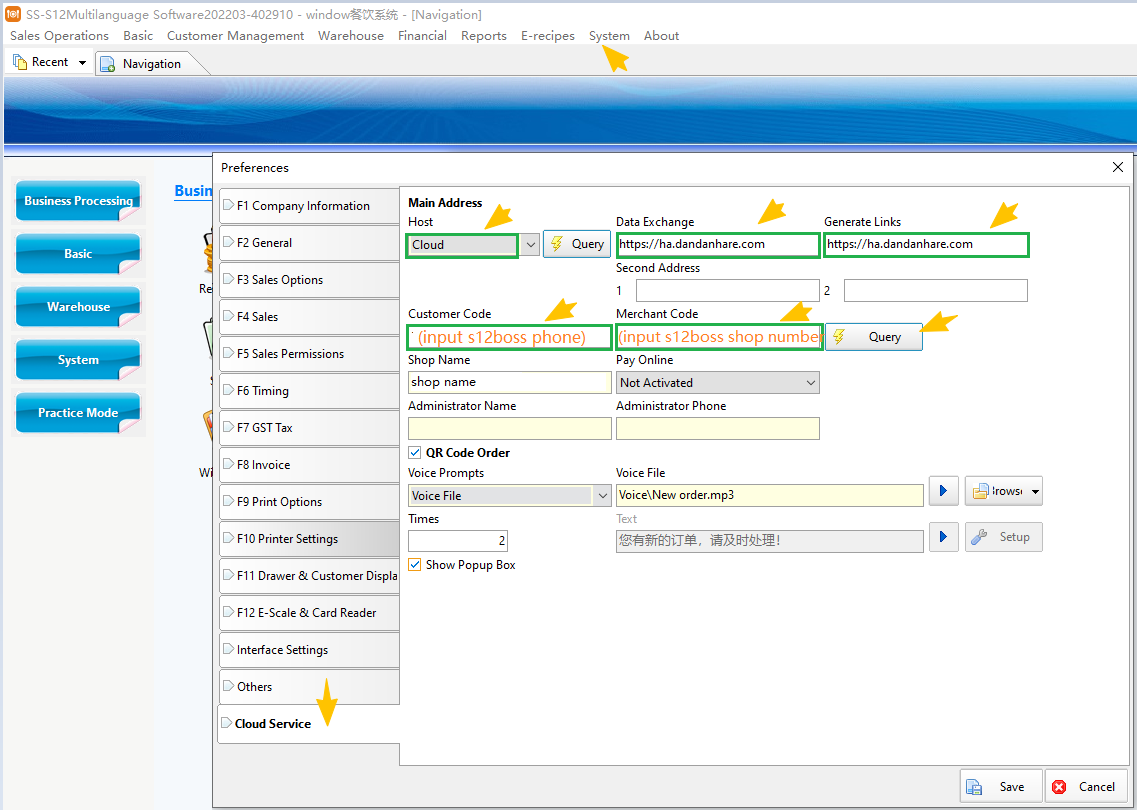The height and width of the screenshot is (810, 1137).
Task: Click the red Cancel button
Action: pyautogui.click(x=1086, y=787)
